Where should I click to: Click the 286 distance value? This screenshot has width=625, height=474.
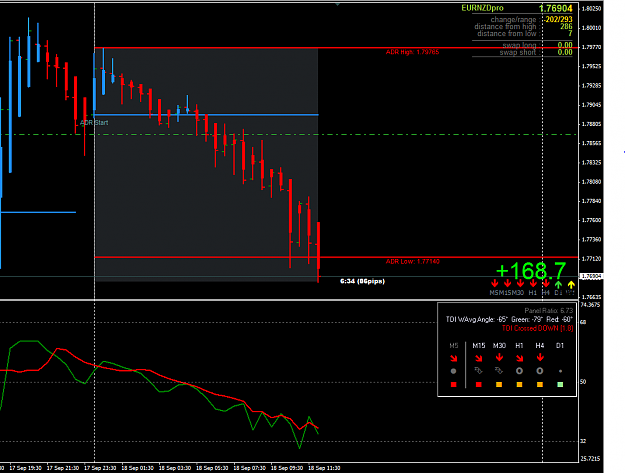tap(566, 26)
